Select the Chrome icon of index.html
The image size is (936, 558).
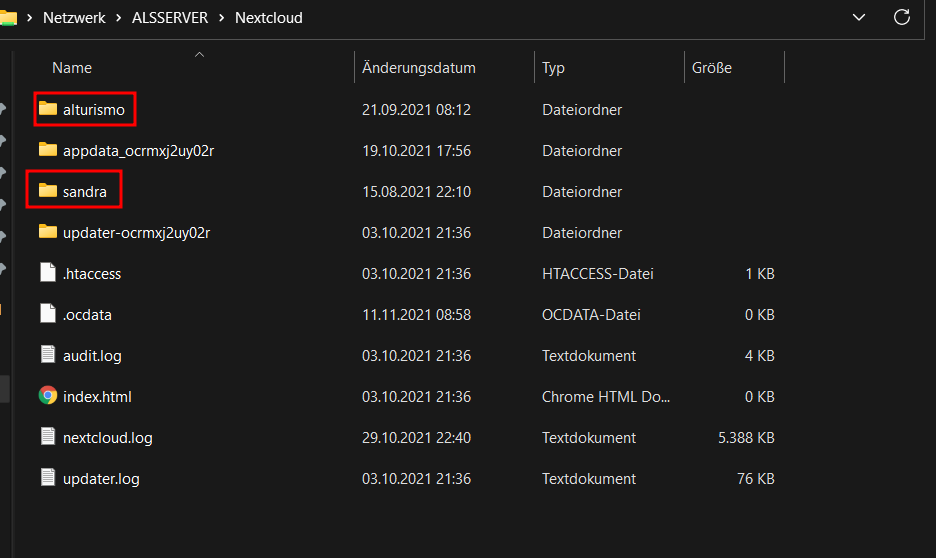click(x=48, y=395)
